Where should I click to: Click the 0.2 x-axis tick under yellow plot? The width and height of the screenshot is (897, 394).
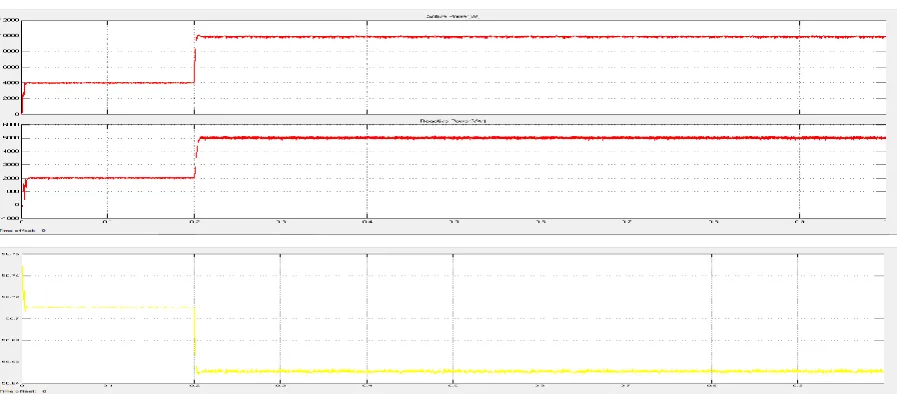[x=195, y=385]
